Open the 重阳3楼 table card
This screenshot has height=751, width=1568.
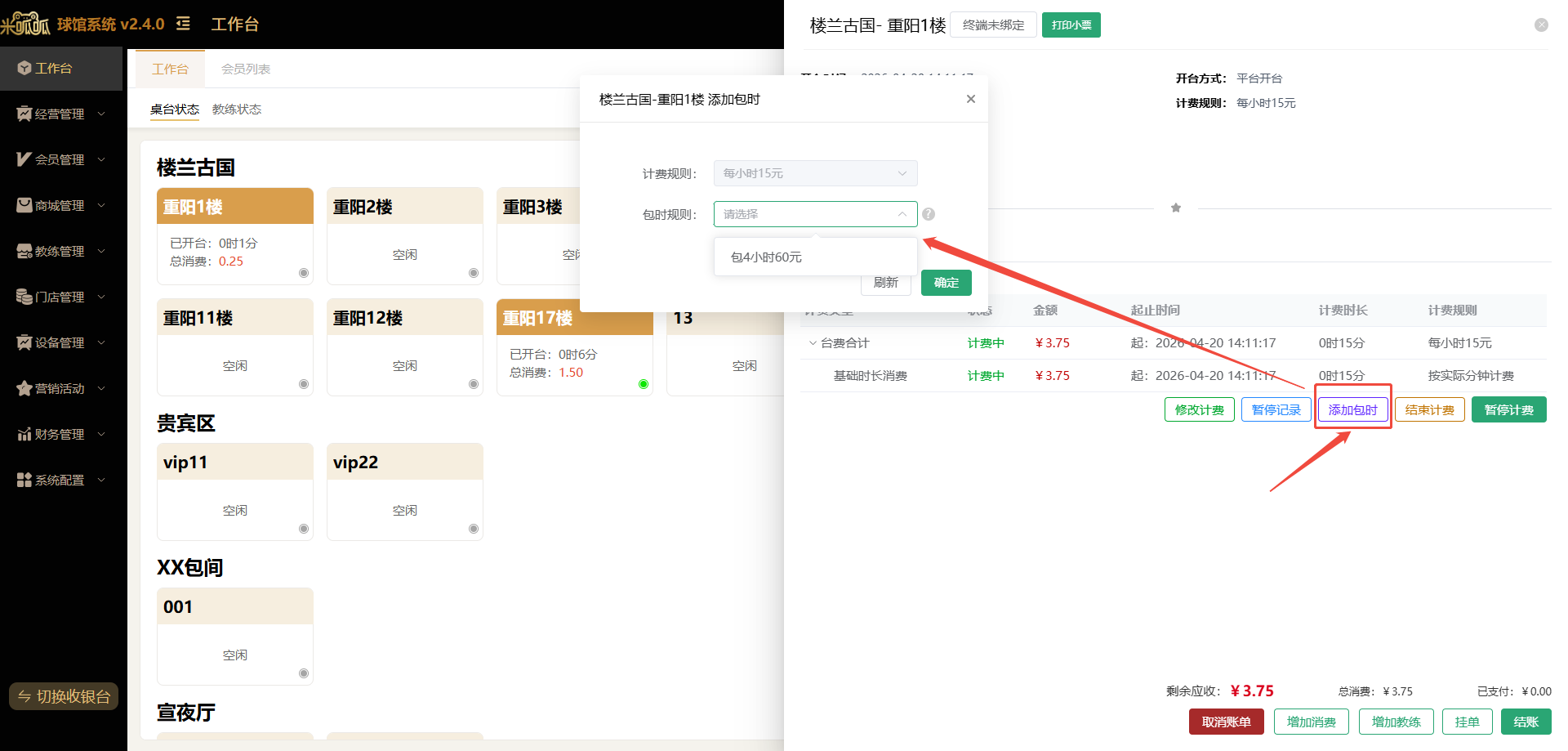539,236
